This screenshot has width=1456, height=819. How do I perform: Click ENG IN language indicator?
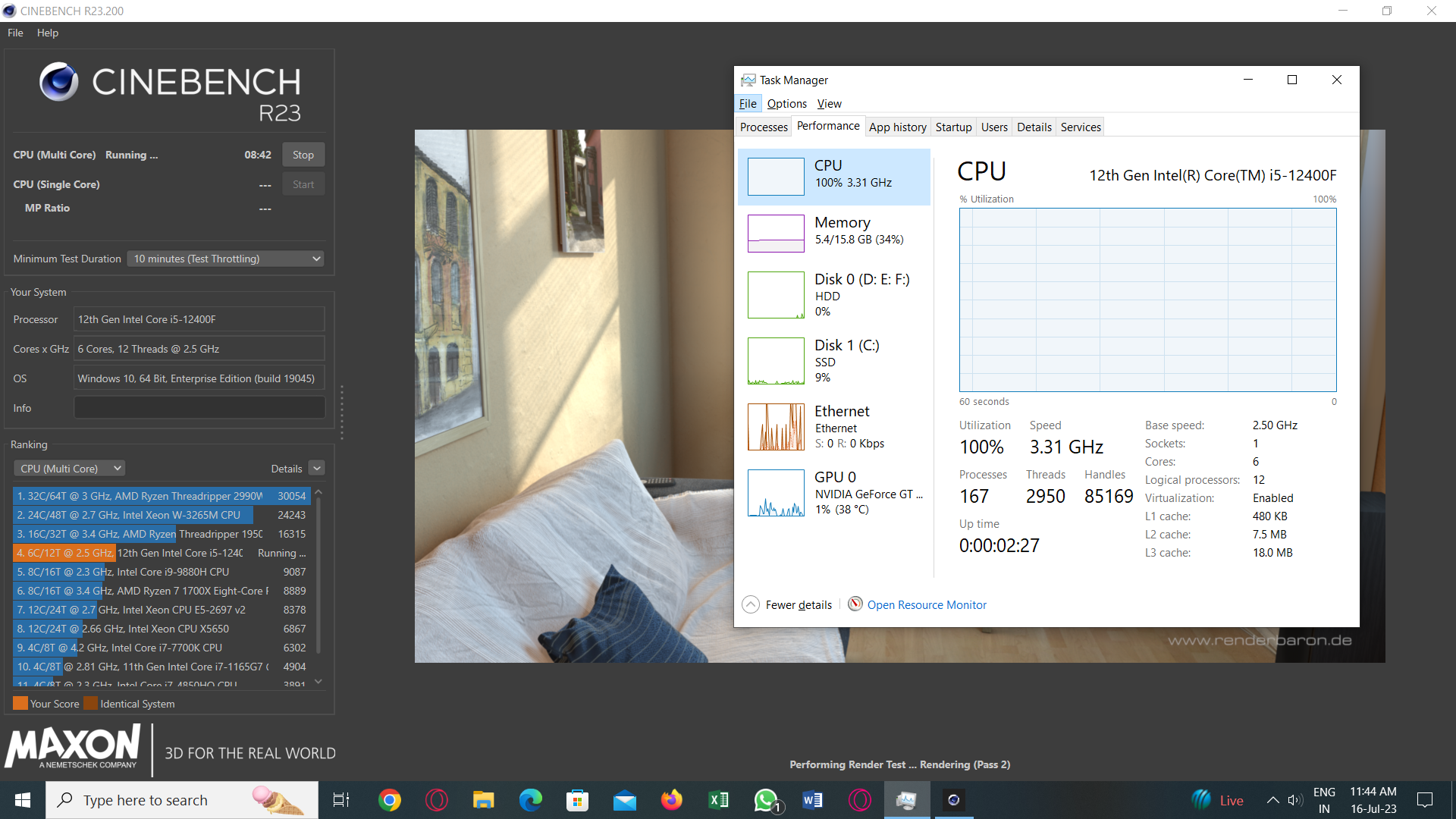pos(1324,800)
